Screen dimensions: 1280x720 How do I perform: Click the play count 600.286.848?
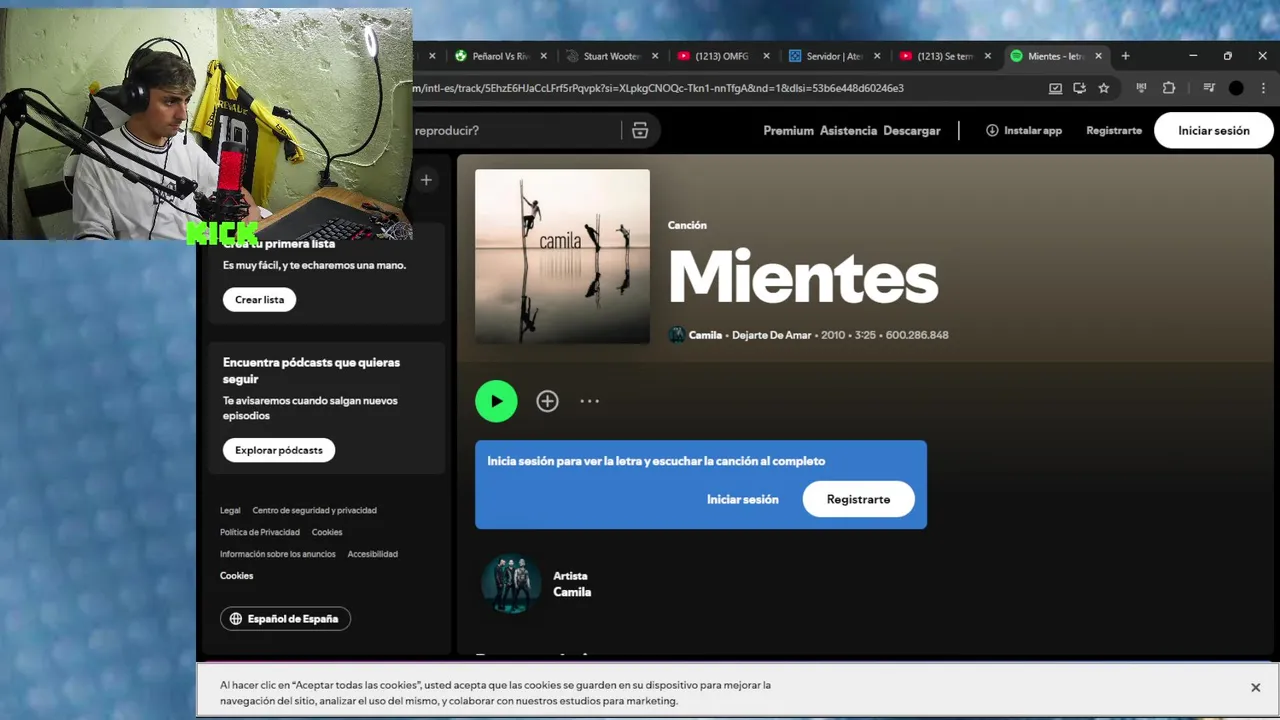(917, 335)
